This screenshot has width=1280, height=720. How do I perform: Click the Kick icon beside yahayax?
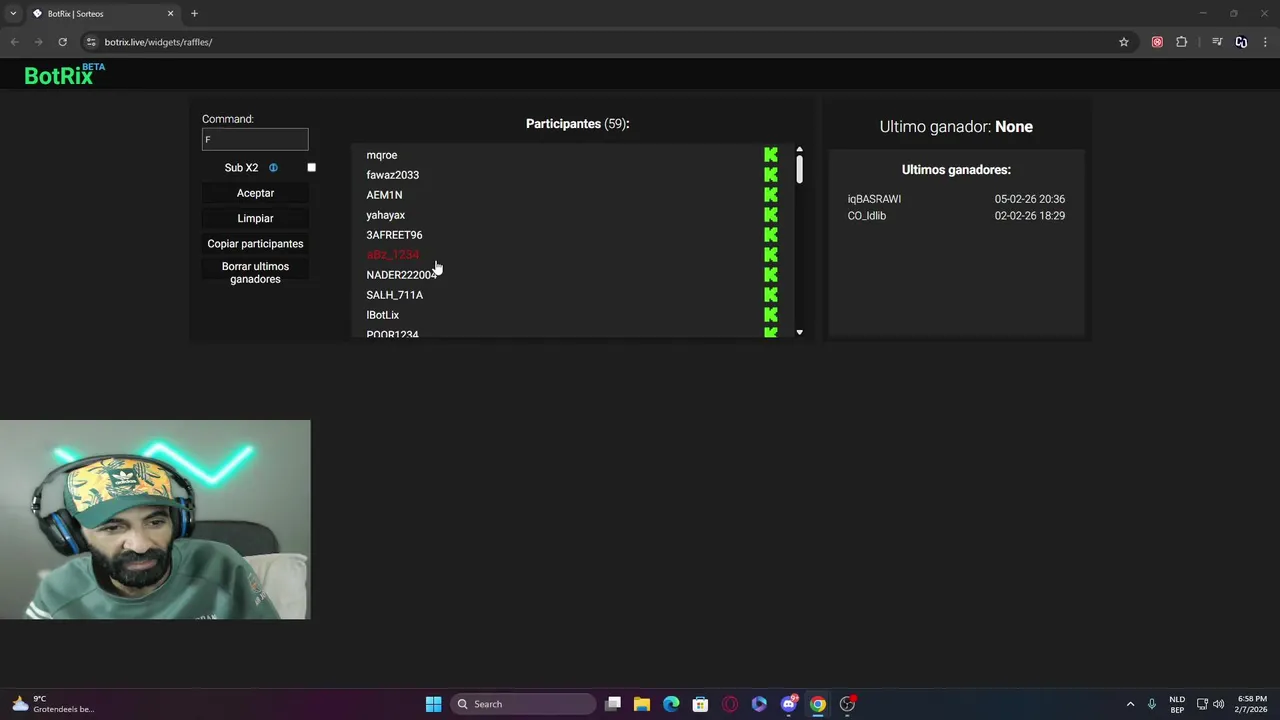[770, 215]
